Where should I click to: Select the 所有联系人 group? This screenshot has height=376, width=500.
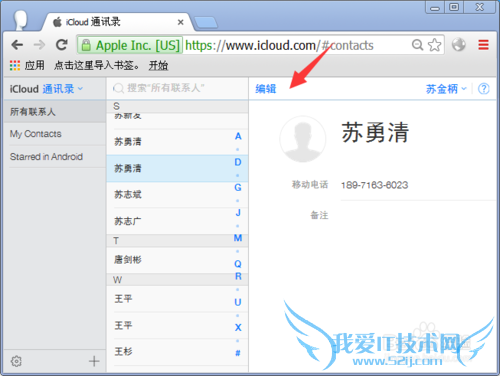coord(55,112)
